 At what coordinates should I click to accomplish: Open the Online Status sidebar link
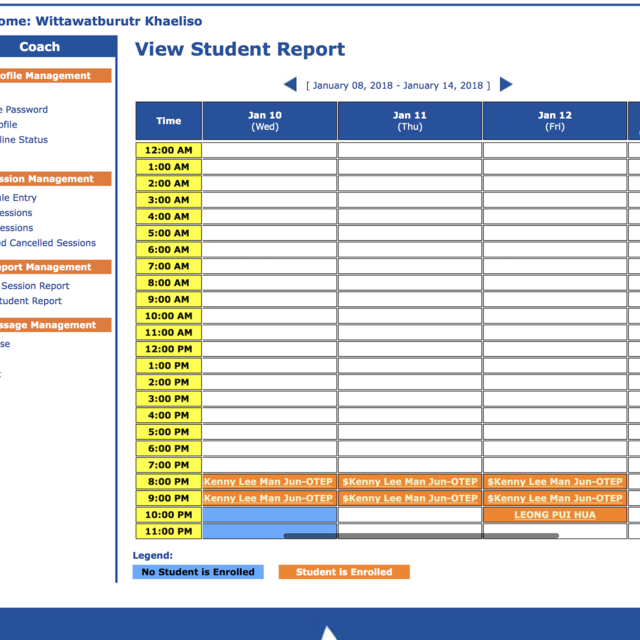[24, 140]
